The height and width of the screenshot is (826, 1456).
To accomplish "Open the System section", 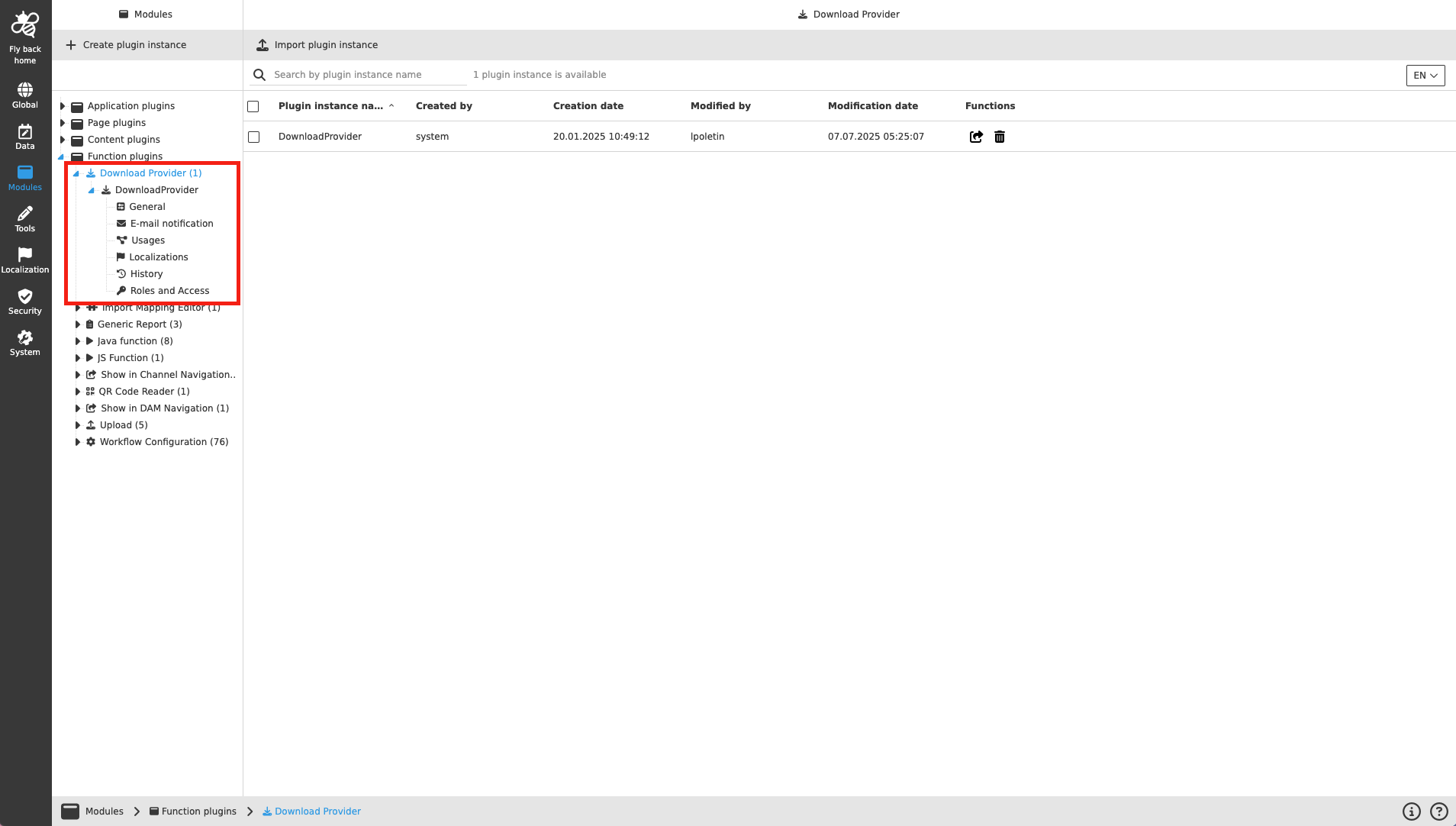I will pos(25,341).
